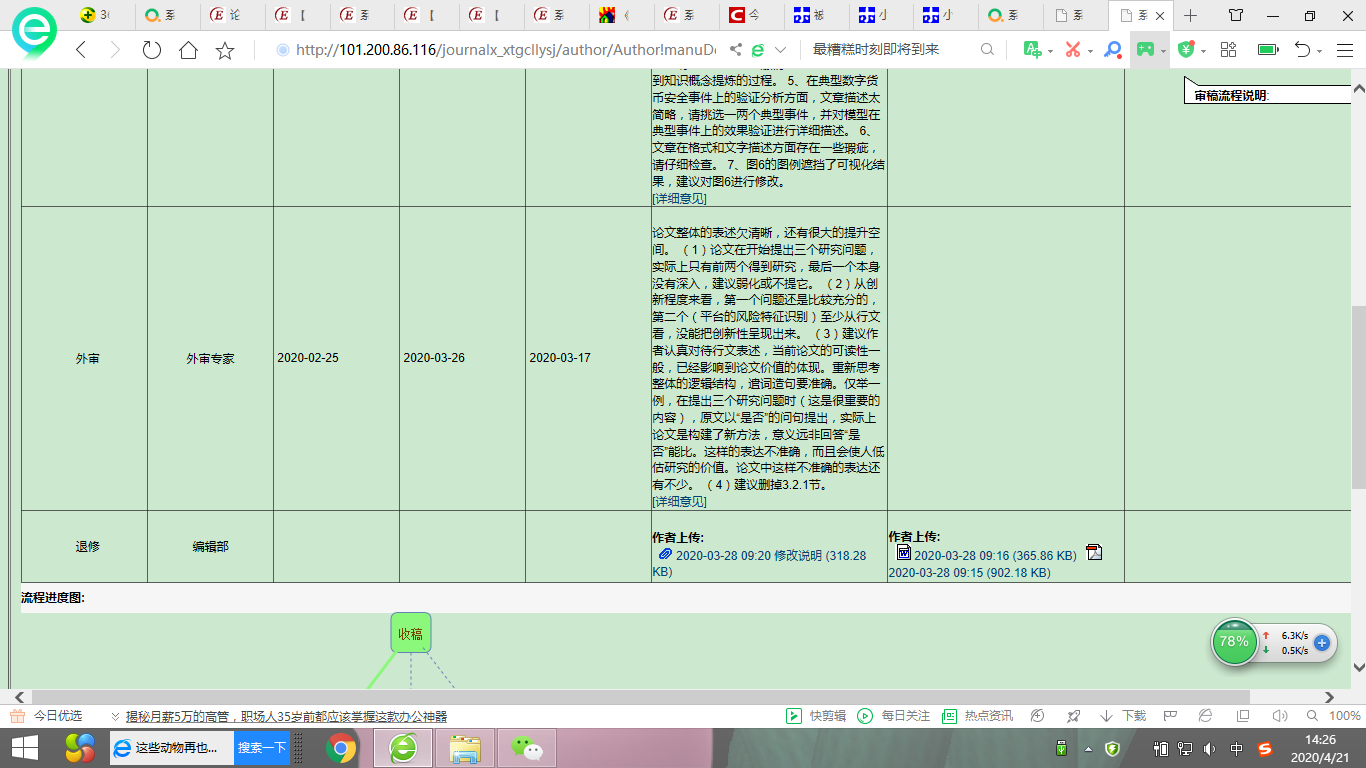Open a new browser tab
This screenshot has height=768, width=1366.
coord(1190,15)
